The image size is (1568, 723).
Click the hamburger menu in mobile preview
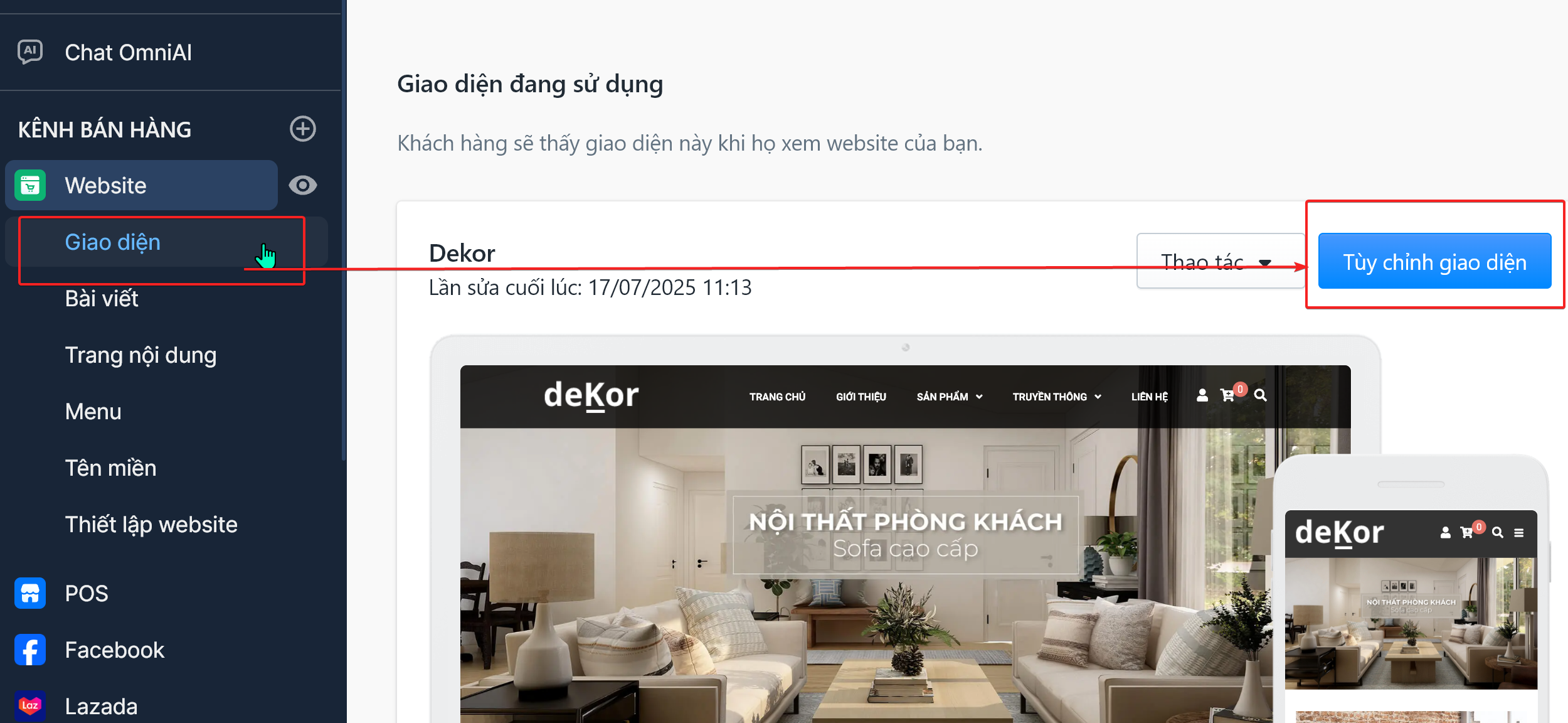click(1519, 533)
